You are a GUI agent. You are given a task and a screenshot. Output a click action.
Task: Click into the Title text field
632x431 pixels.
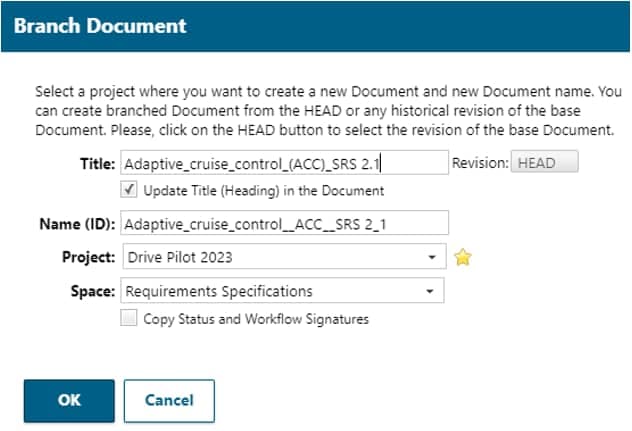coord(283,163)
